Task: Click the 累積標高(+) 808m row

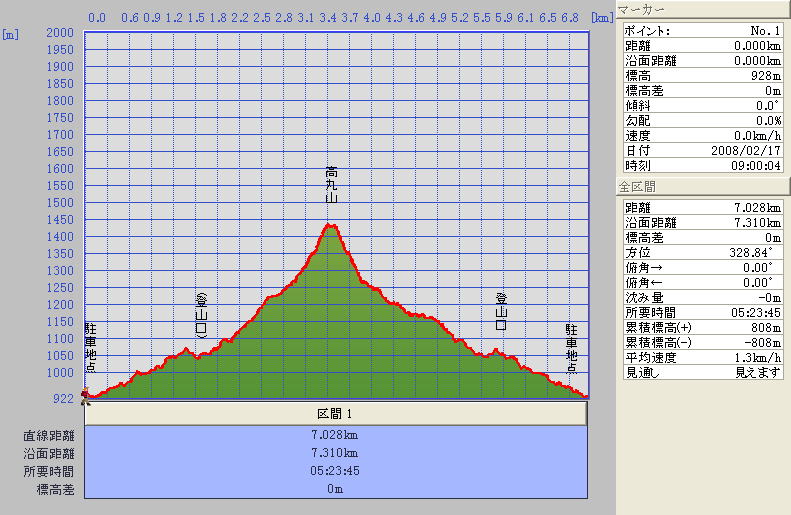Action: [x=703, y=327]
